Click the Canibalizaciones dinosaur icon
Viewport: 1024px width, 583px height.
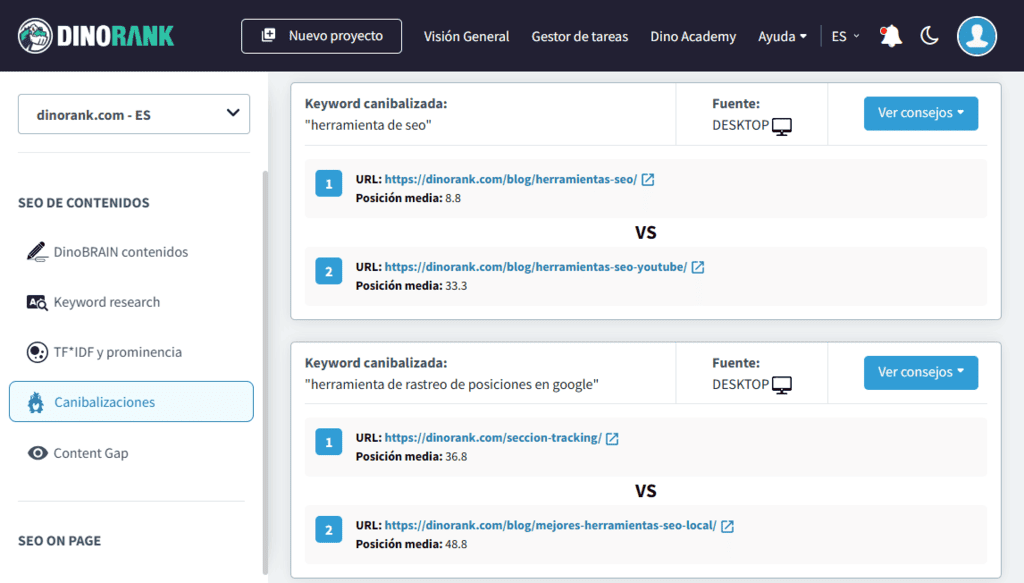click(36, 402)
